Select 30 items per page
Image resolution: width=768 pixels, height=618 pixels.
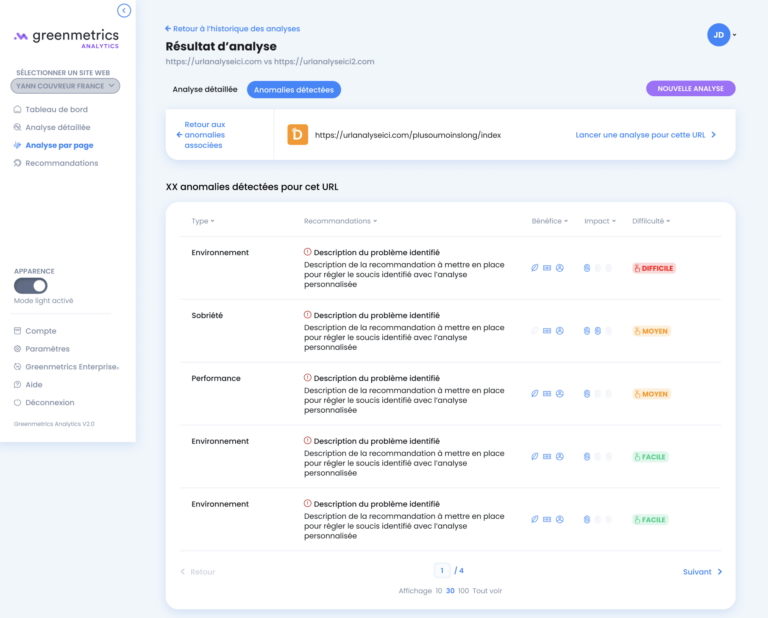[450, 591]
